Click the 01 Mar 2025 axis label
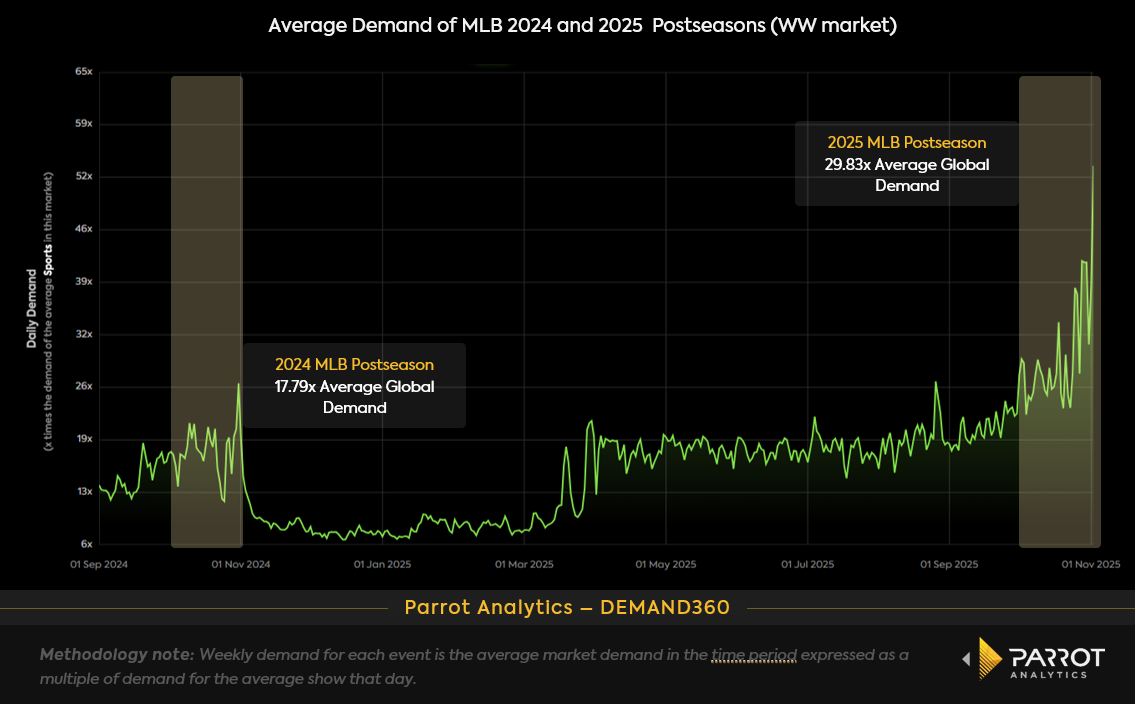The image size is (1135, 704). [525, 564]
